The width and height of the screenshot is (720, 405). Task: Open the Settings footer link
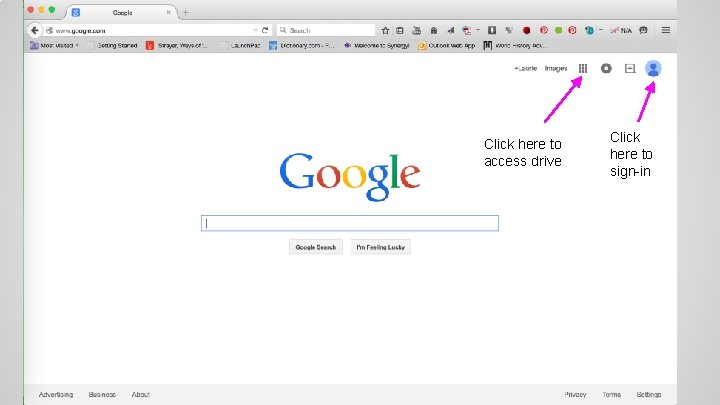pyautogui.click(x=649, y=394)
